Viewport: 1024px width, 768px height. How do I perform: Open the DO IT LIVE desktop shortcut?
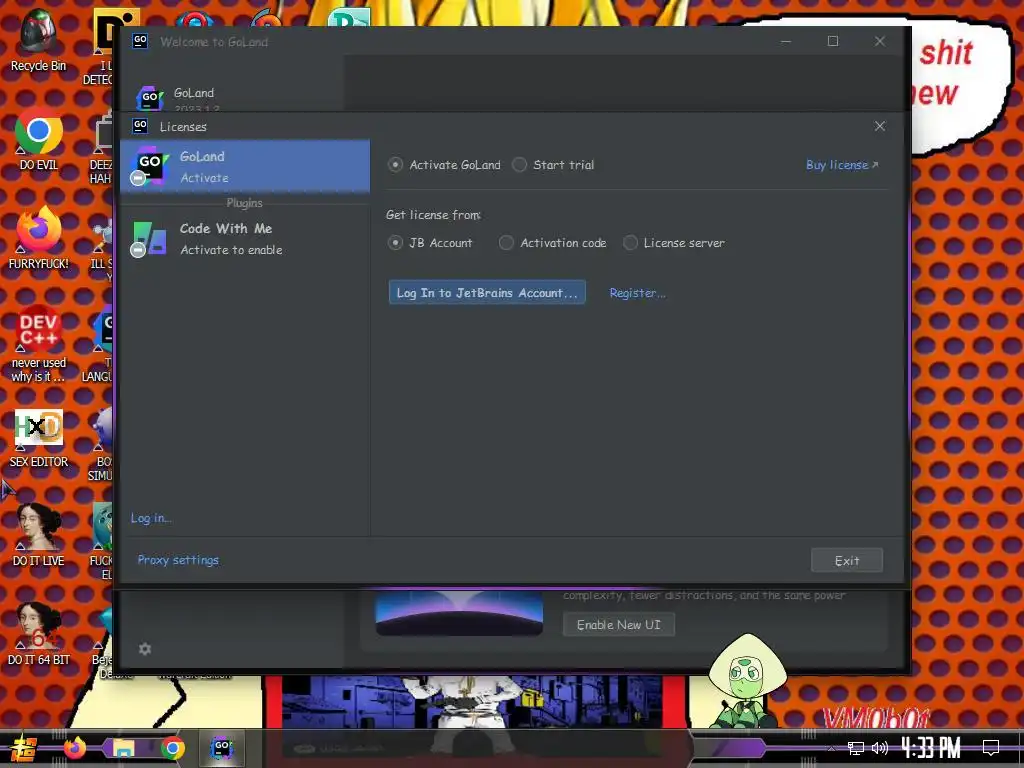click(x=39, y=536)
